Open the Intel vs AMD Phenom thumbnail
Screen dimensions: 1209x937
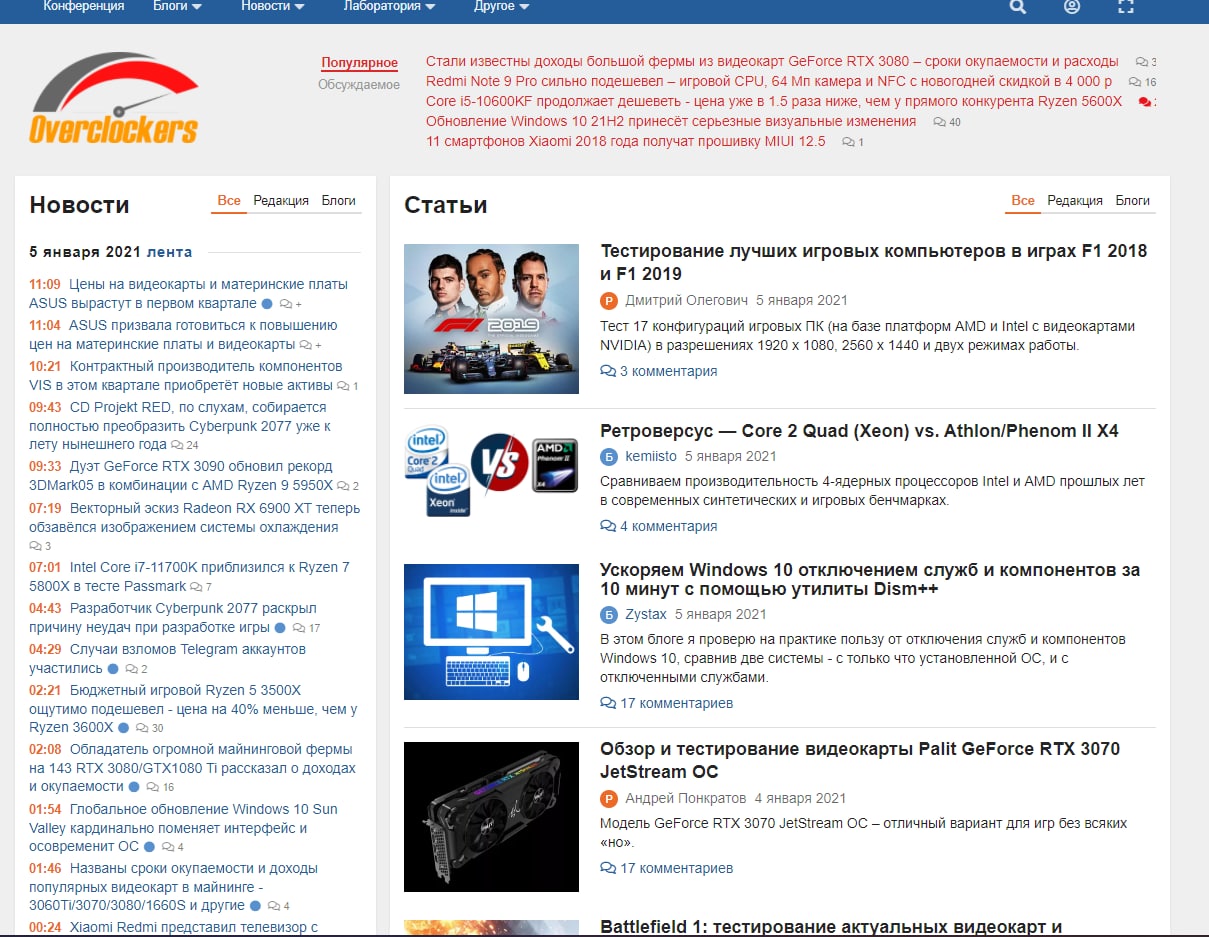(x=491, y=471)
